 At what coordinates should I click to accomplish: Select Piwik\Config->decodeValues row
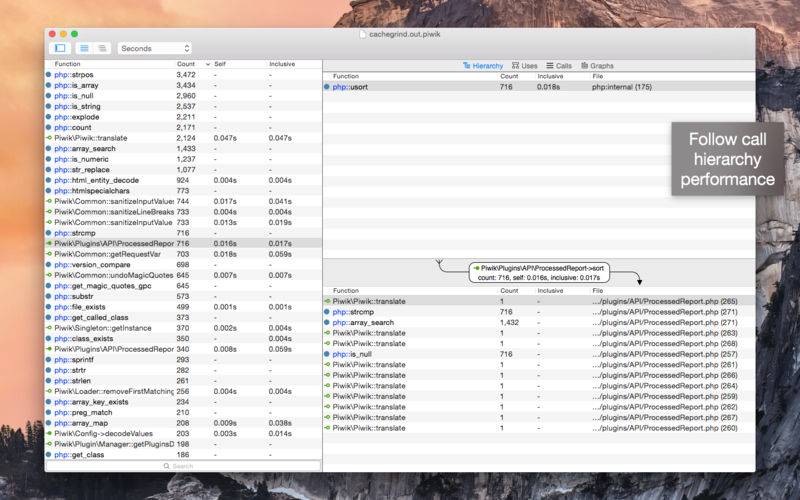[183, 433]
